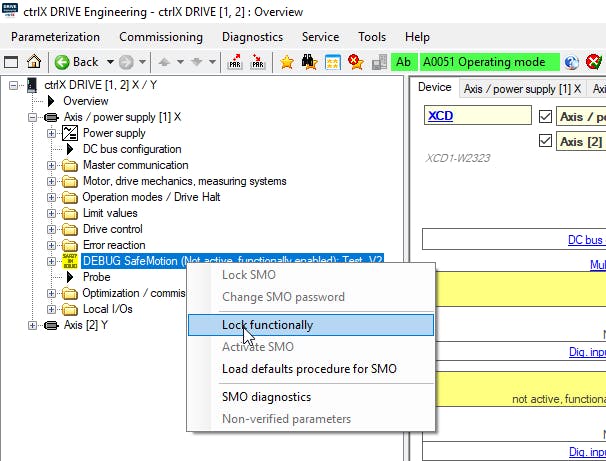606x461 pixels.
Task: Open the Service menu
Action: tap(320, 37)
